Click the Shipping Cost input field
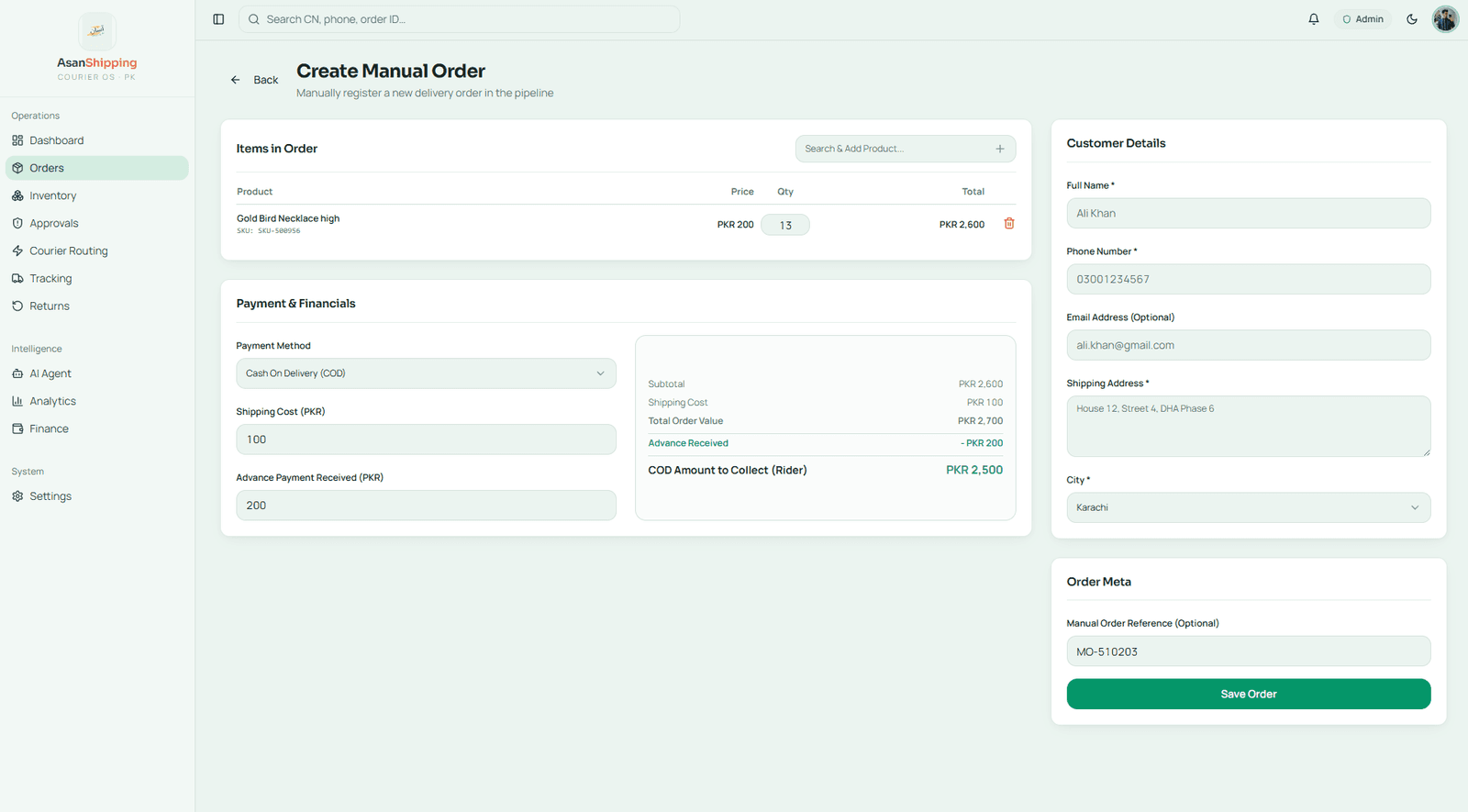Image resolution: width=1468 pixels, height=812 pixels. (426, 439)
